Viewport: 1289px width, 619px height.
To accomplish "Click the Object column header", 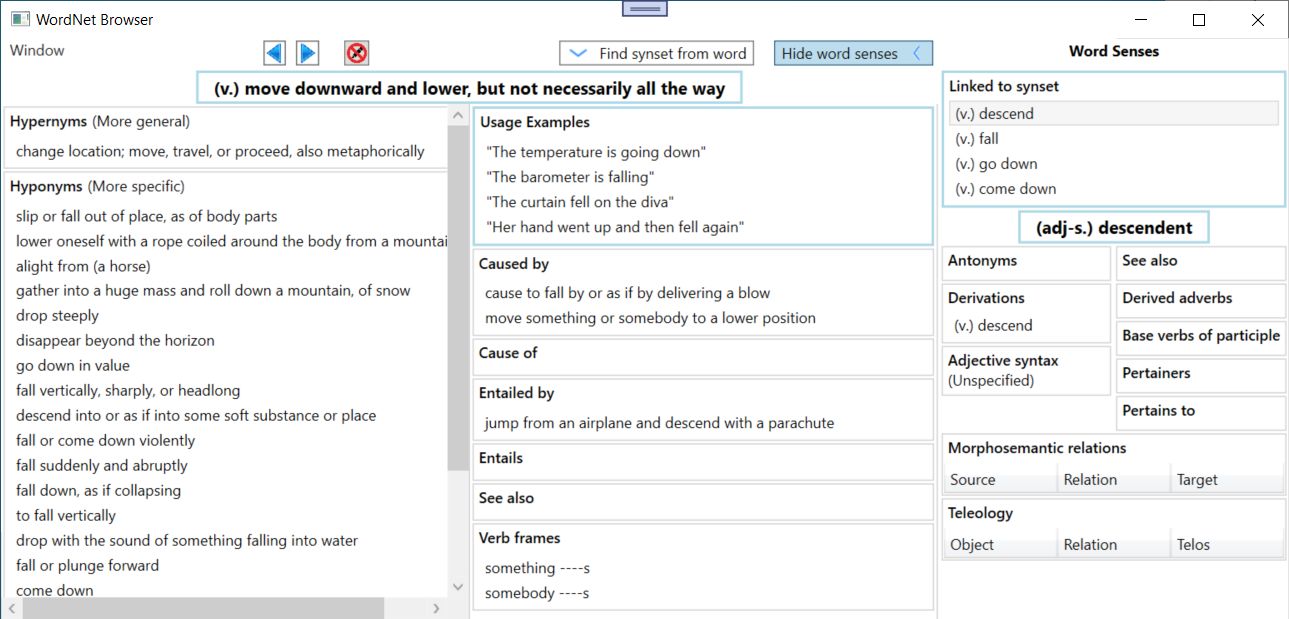I will click(1001, 545).
